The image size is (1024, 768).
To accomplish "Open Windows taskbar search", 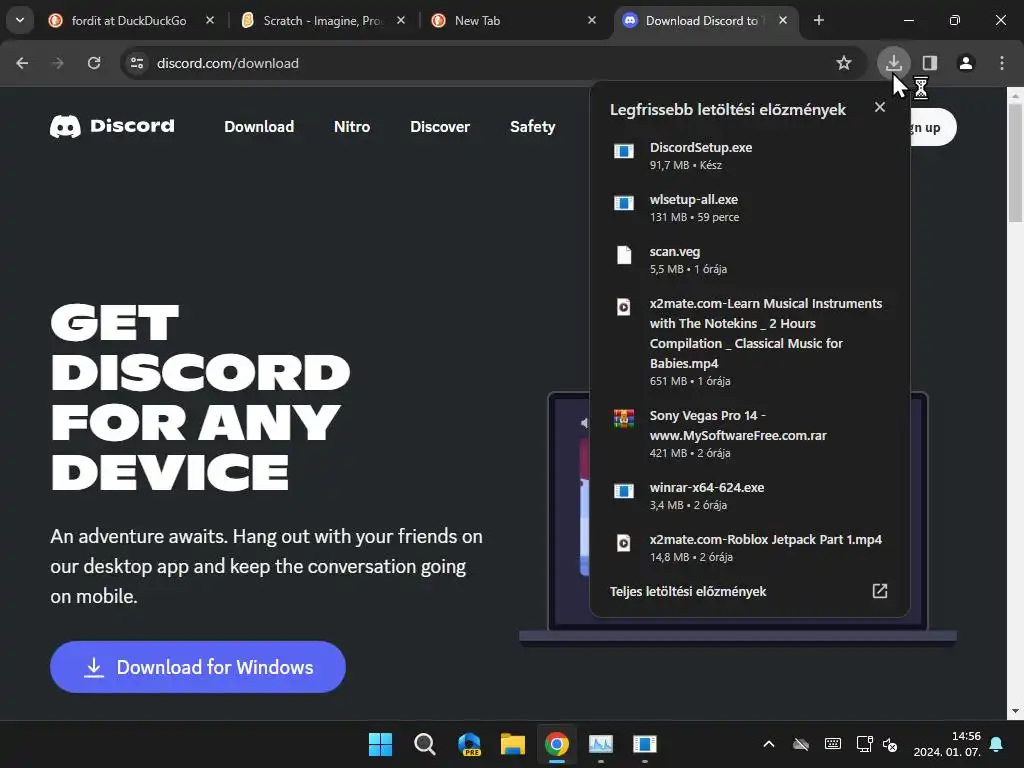I will pos(424,744).
